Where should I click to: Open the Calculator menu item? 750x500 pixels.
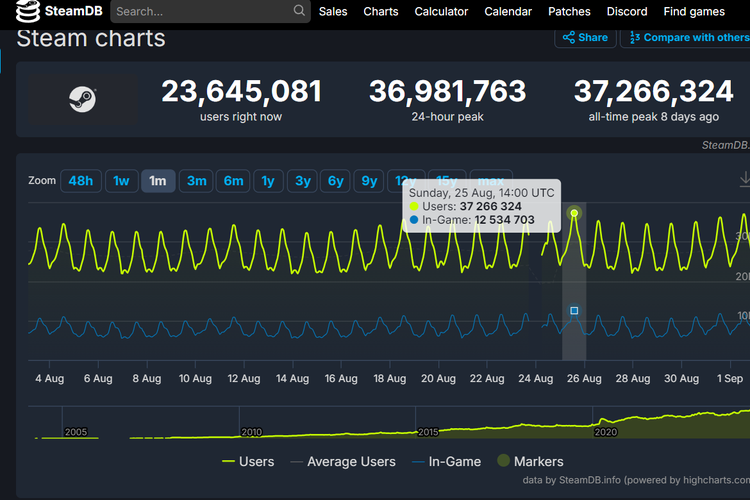coord(441,12)
